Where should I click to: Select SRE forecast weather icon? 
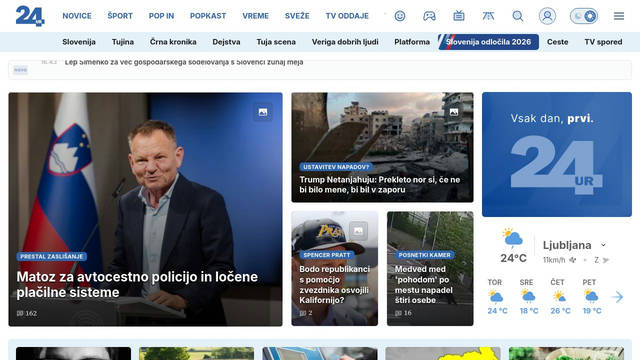pyautogui.click(x=528, y=296)
